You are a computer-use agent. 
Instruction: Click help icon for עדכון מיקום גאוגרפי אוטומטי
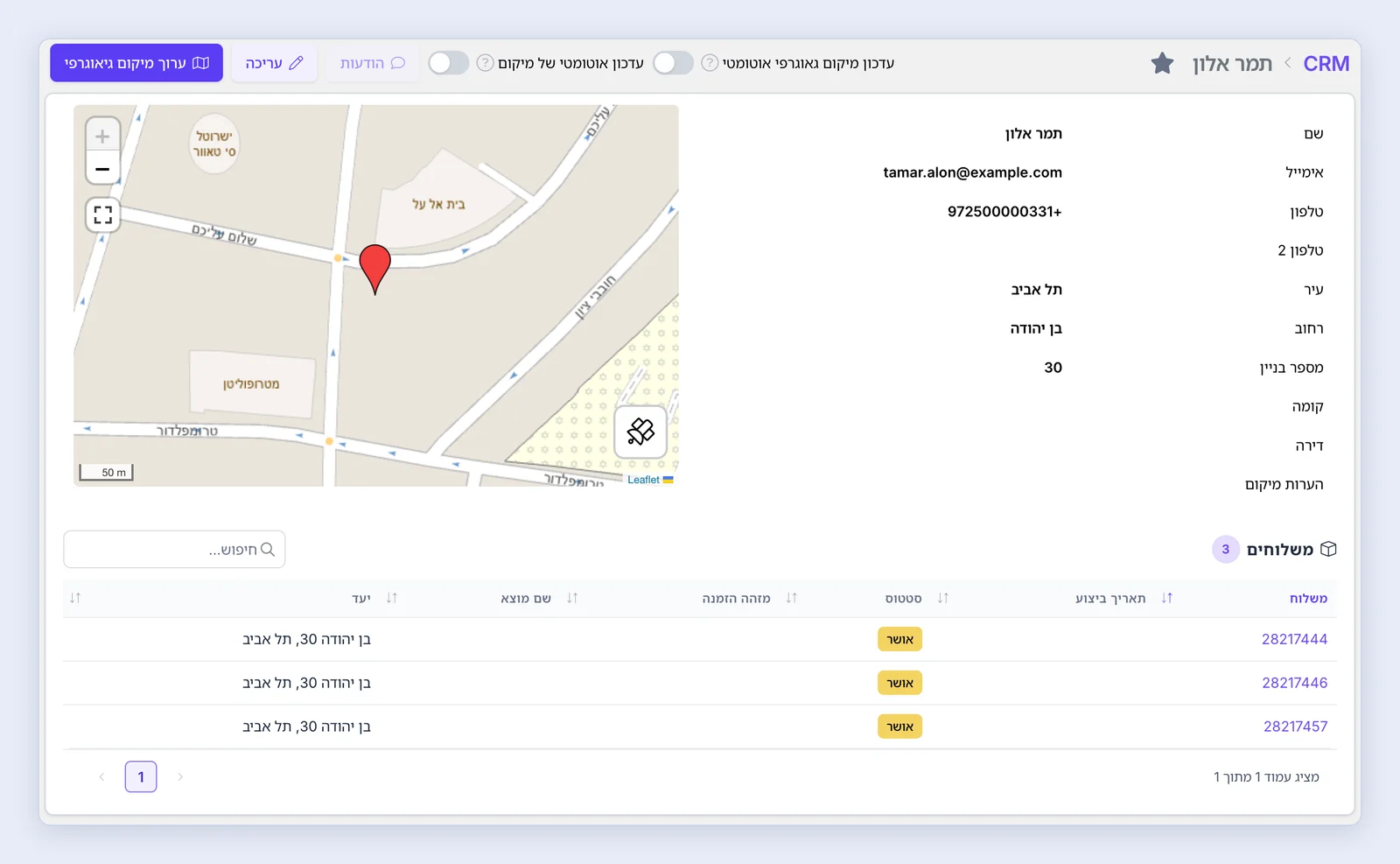click(x=710, y=63)
